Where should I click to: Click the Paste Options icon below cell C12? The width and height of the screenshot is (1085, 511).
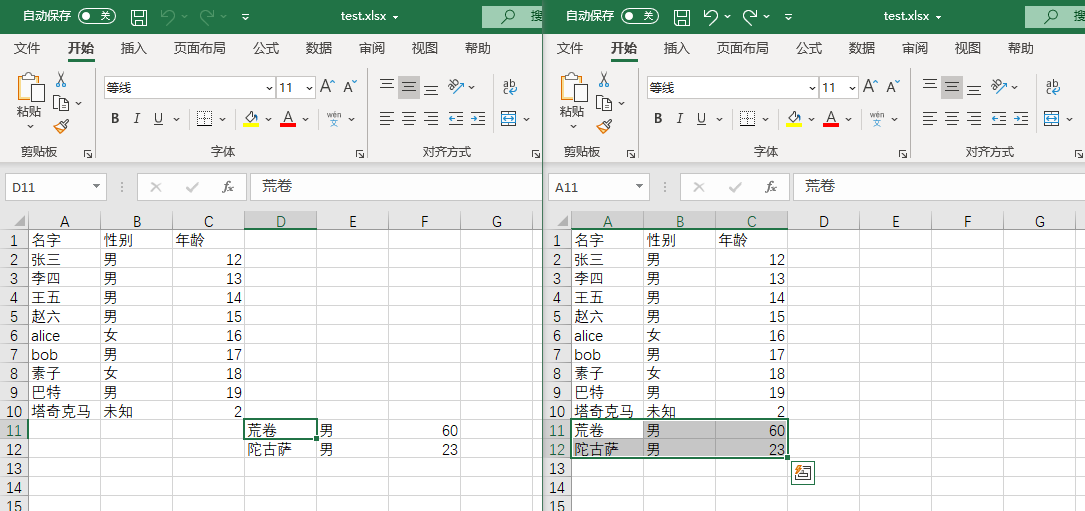tap(801, 473)
